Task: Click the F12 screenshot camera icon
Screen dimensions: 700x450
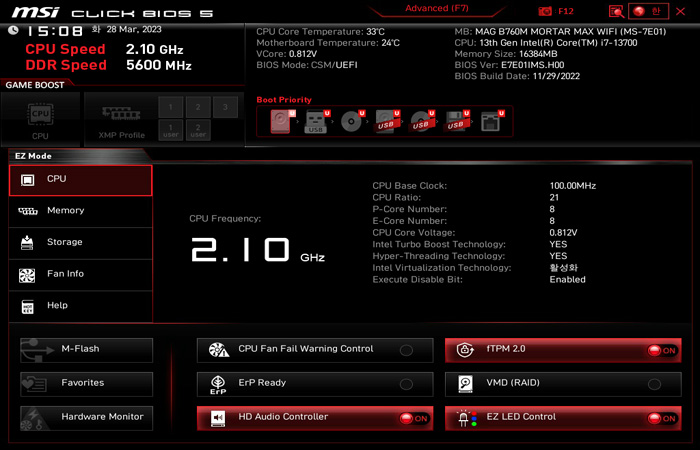Action: [545, 11]
